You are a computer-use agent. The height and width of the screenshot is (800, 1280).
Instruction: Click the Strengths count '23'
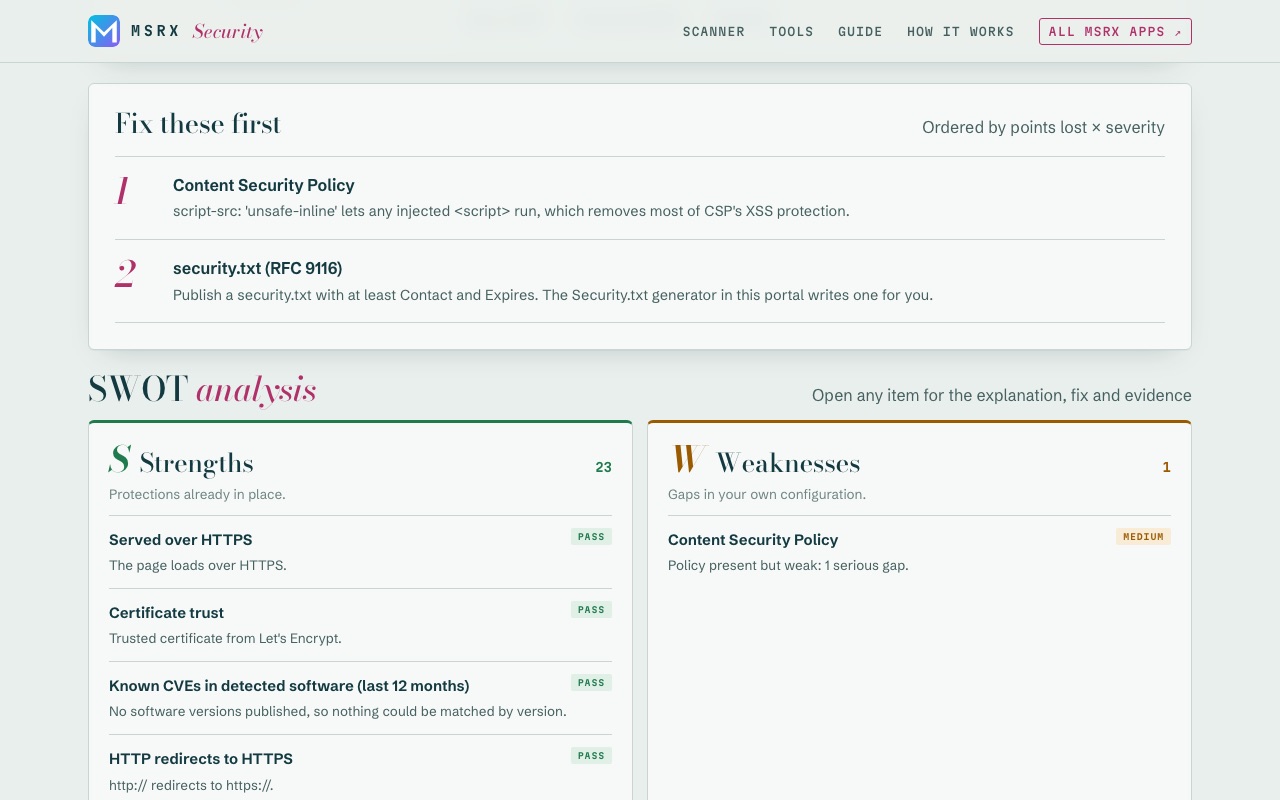pyautogui.click(x=603, y=467)
